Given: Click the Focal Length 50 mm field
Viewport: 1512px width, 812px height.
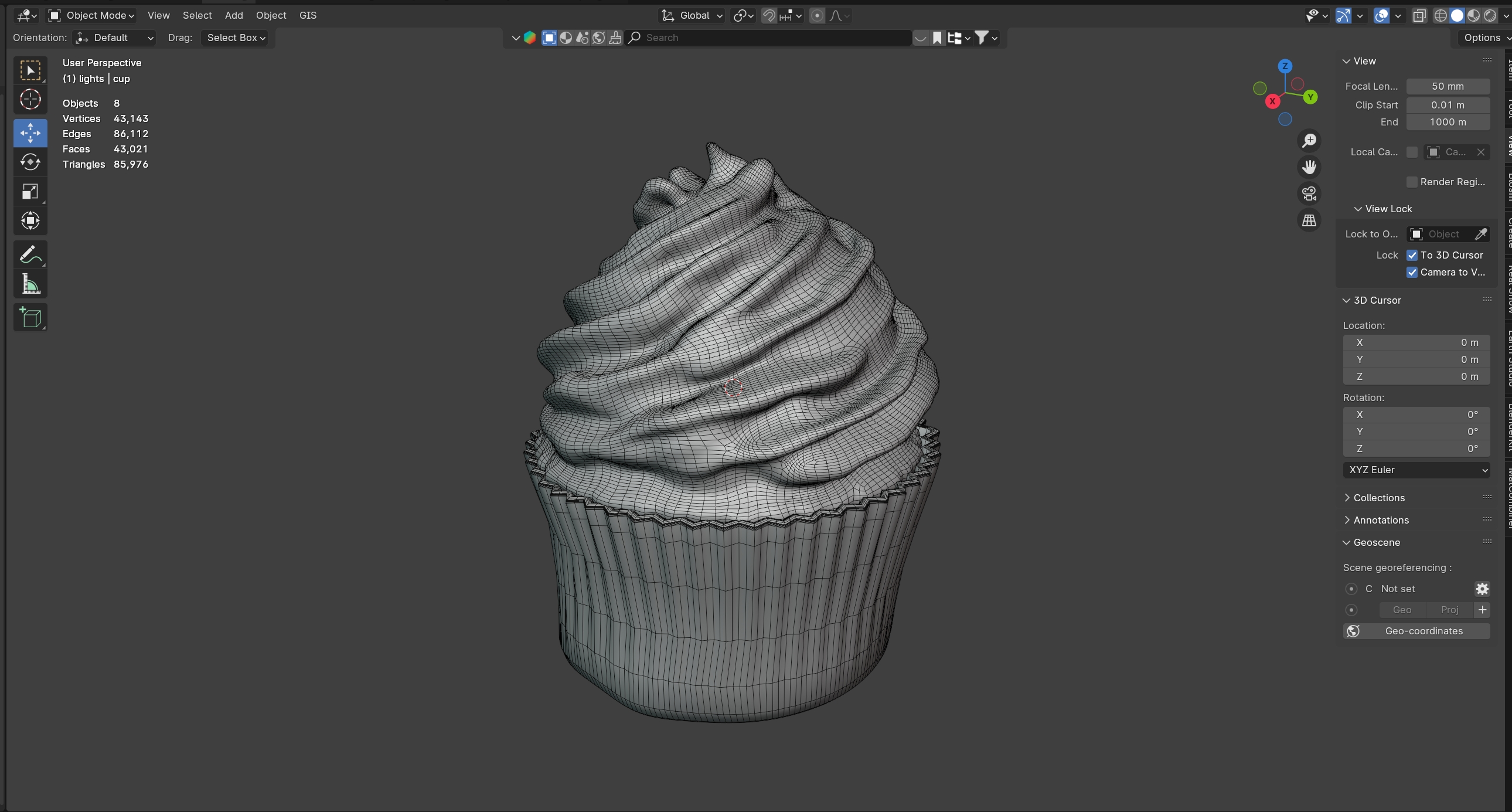Looking at the screenshot, I should point(1448,86).
